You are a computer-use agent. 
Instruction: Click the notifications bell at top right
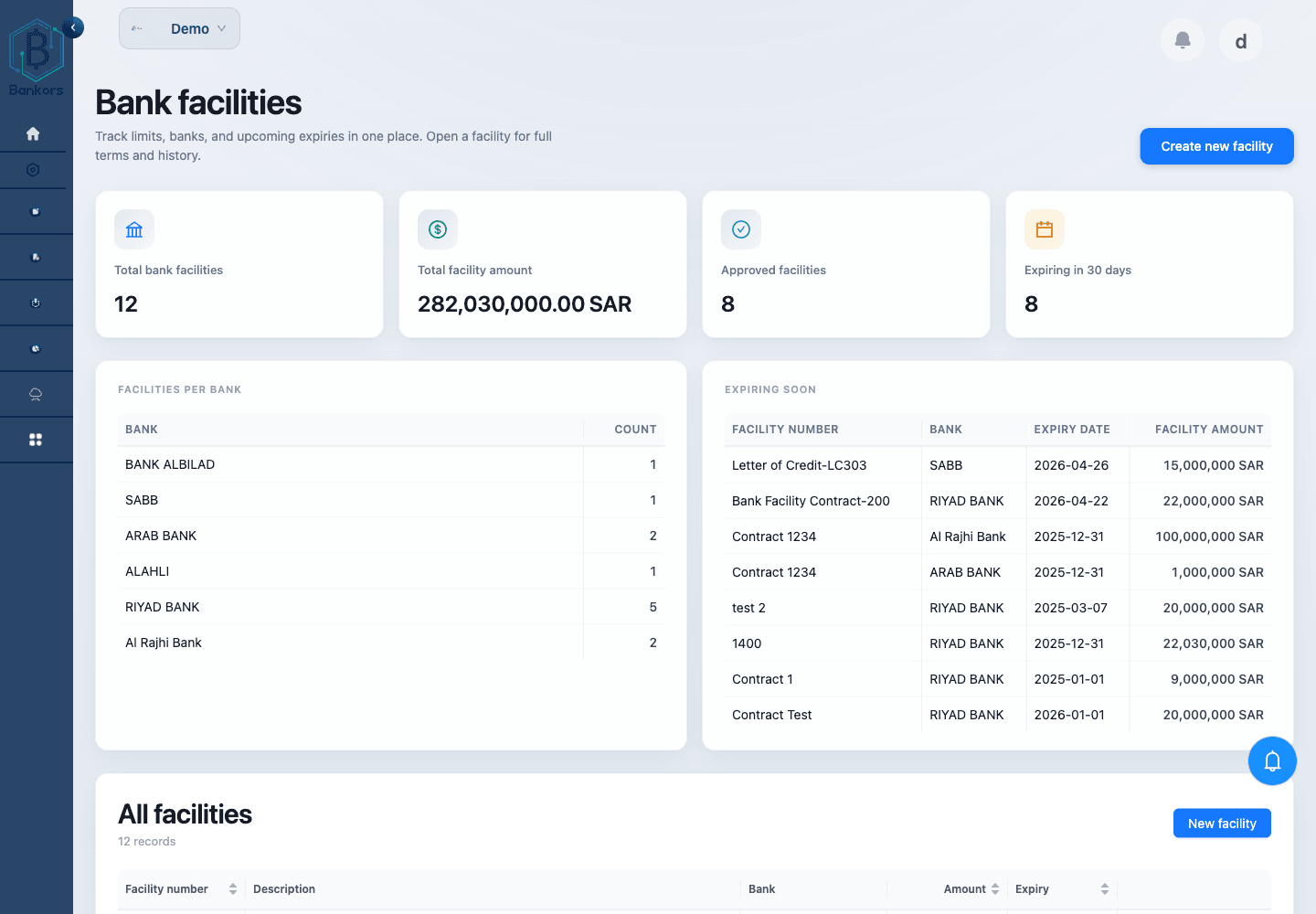[1182, 40]
